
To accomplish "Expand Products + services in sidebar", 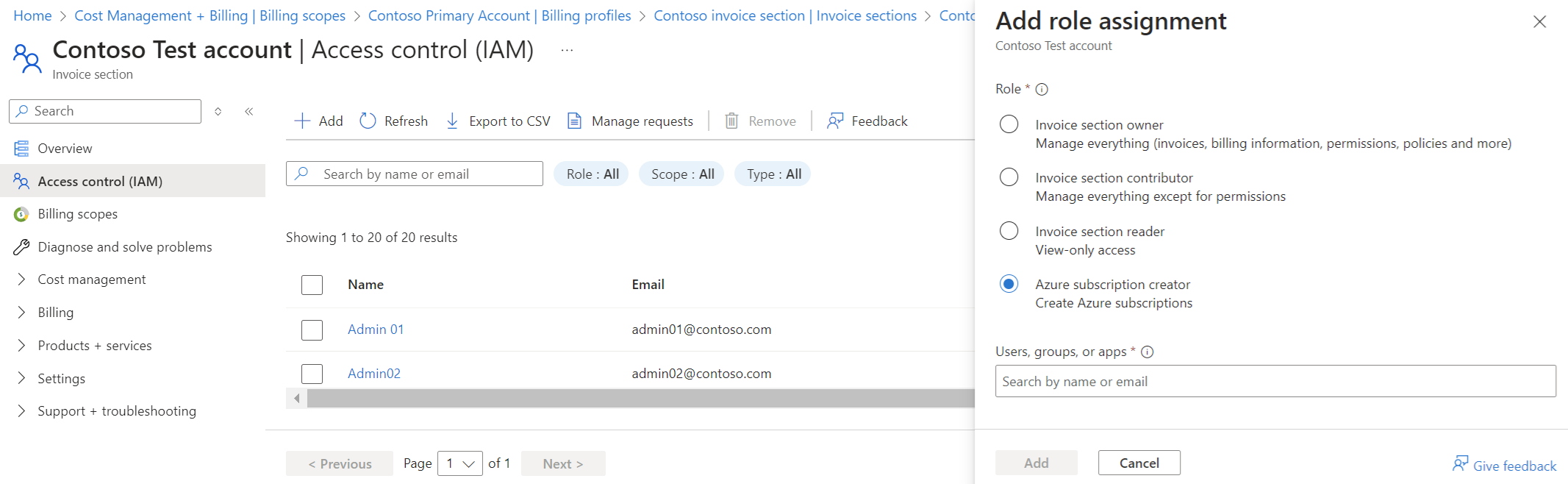I will pyautogui.click(x=21, y=346).
